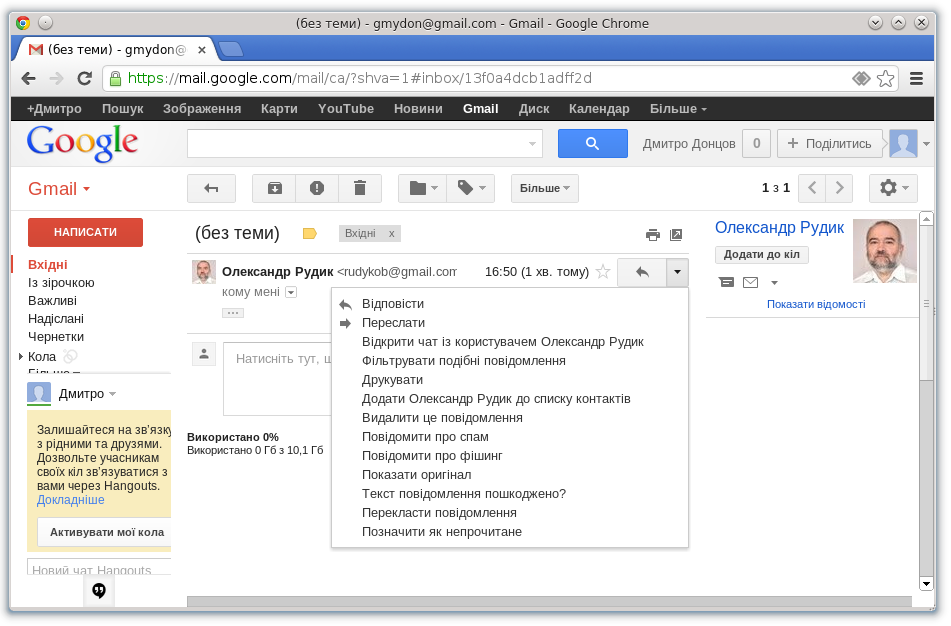Open the Чернетки folder
Viewport: 951px width, 626px height.
point(56,337)
